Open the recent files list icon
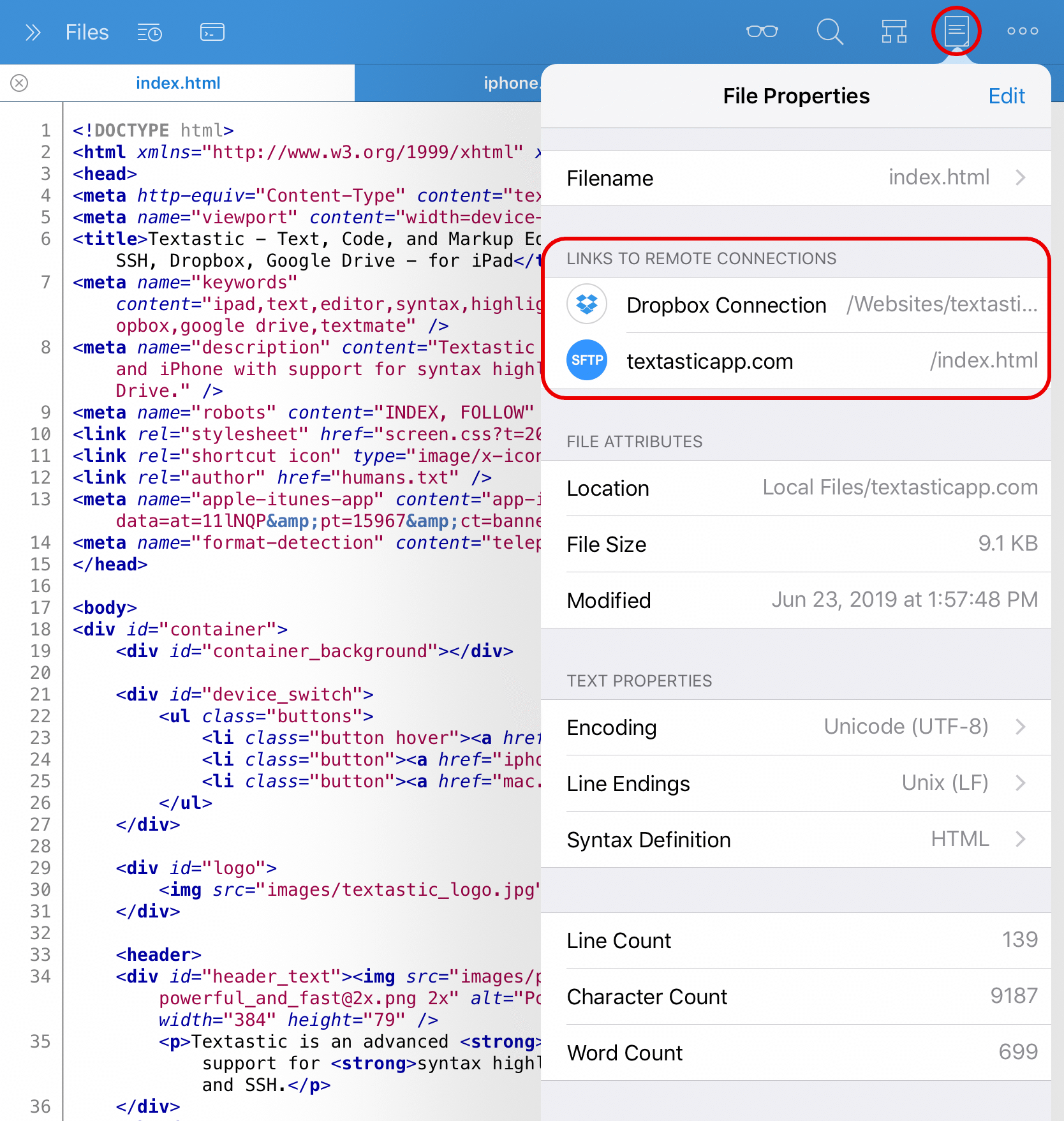1064x1121 pixels. (x=149, y=32)
